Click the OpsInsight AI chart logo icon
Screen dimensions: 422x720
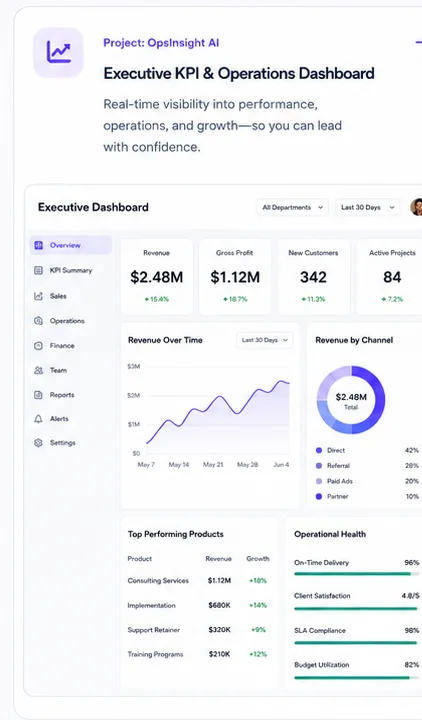pos(58,52)
